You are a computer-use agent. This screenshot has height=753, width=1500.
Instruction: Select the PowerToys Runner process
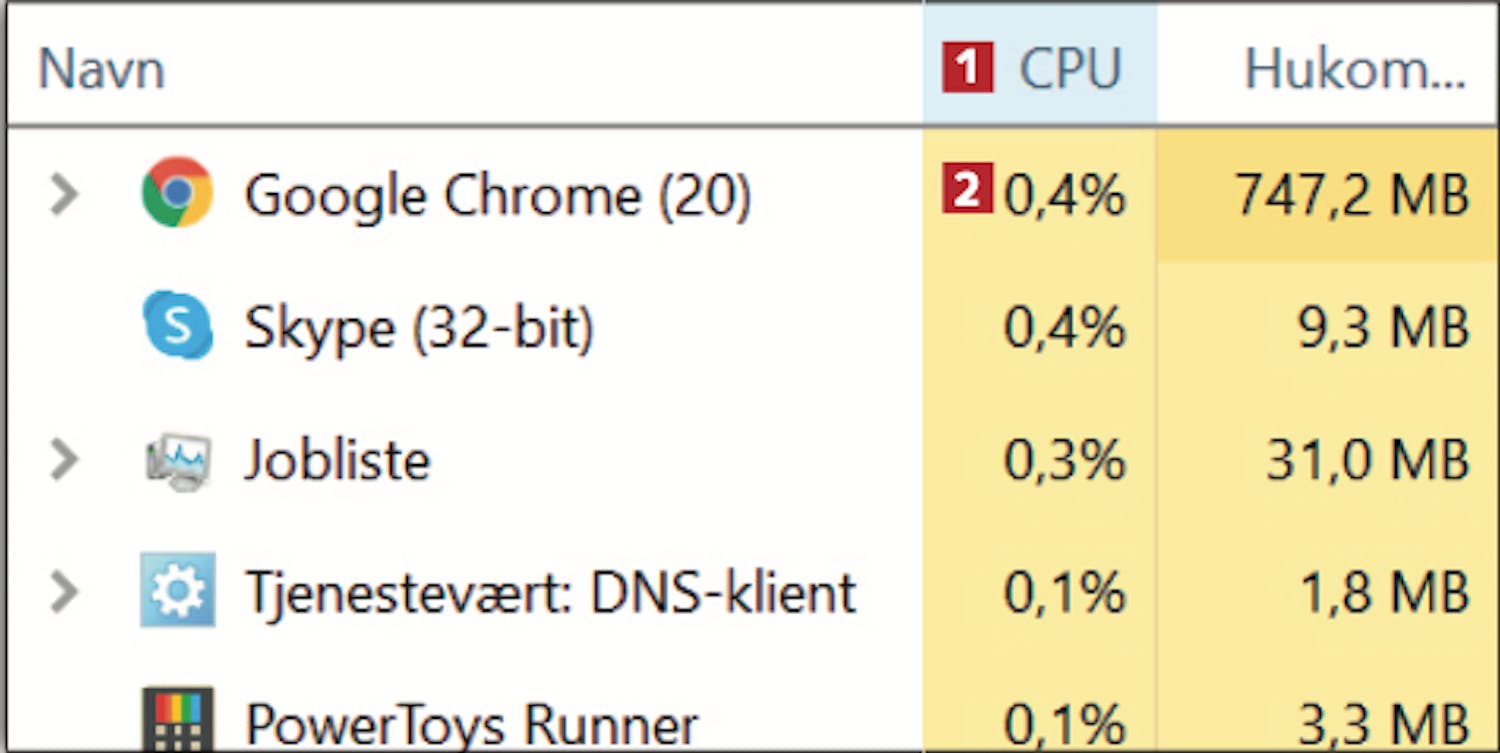471,724
